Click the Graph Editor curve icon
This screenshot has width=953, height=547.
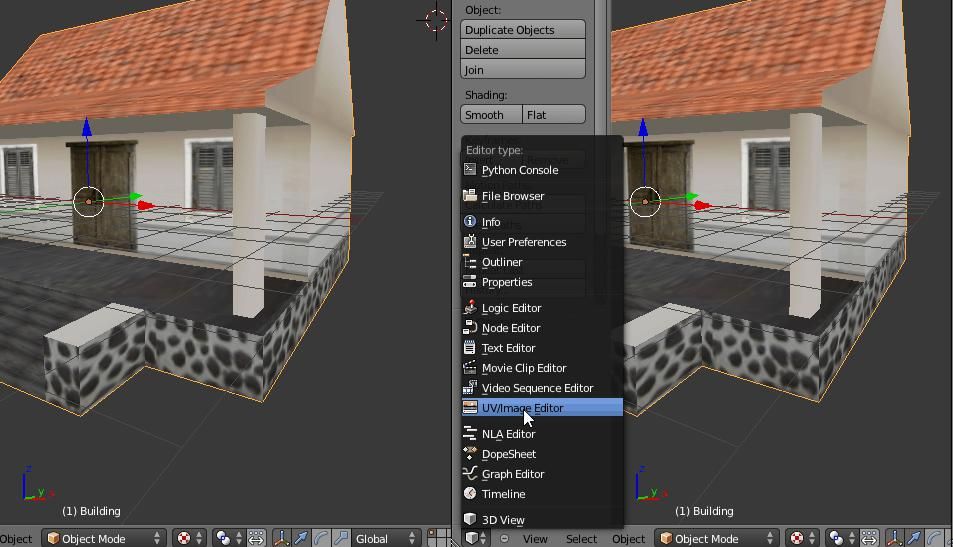pos(470,474)
